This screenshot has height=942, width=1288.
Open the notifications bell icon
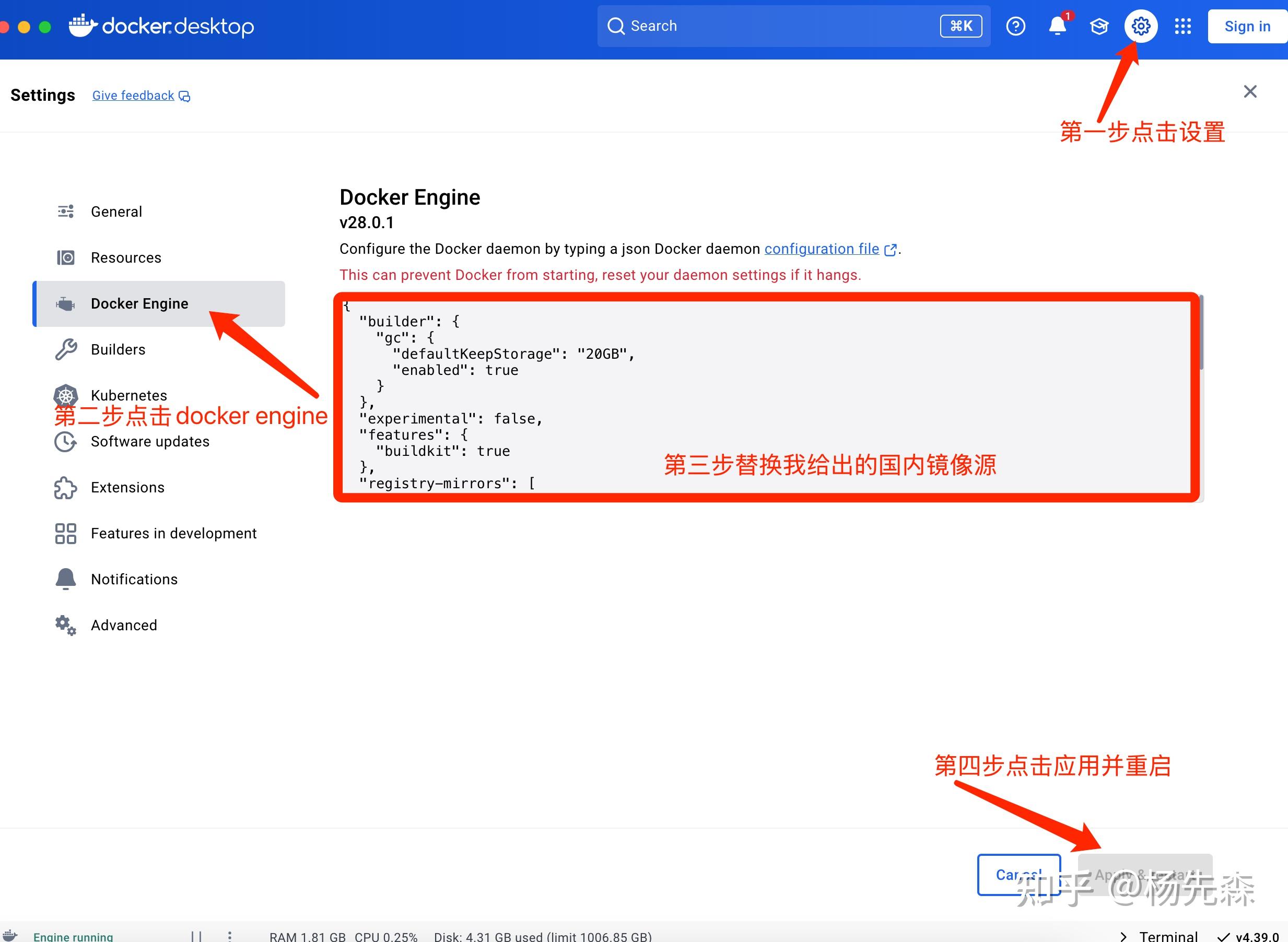click(1057, 26)
